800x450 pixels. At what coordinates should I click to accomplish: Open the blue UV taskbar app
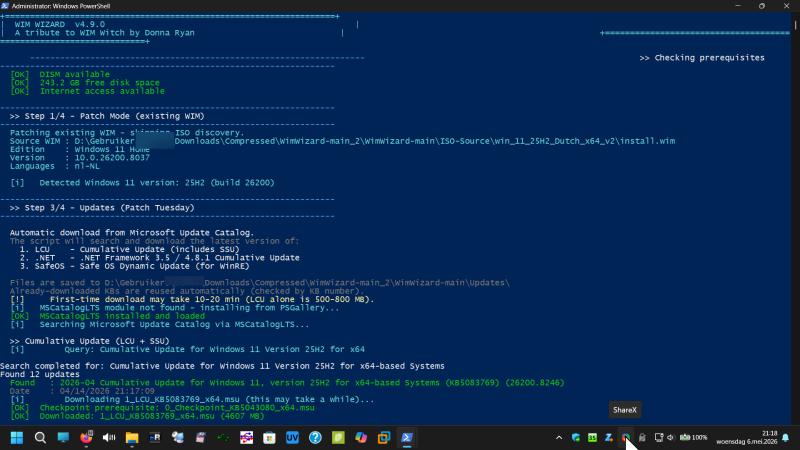point(292,438)
